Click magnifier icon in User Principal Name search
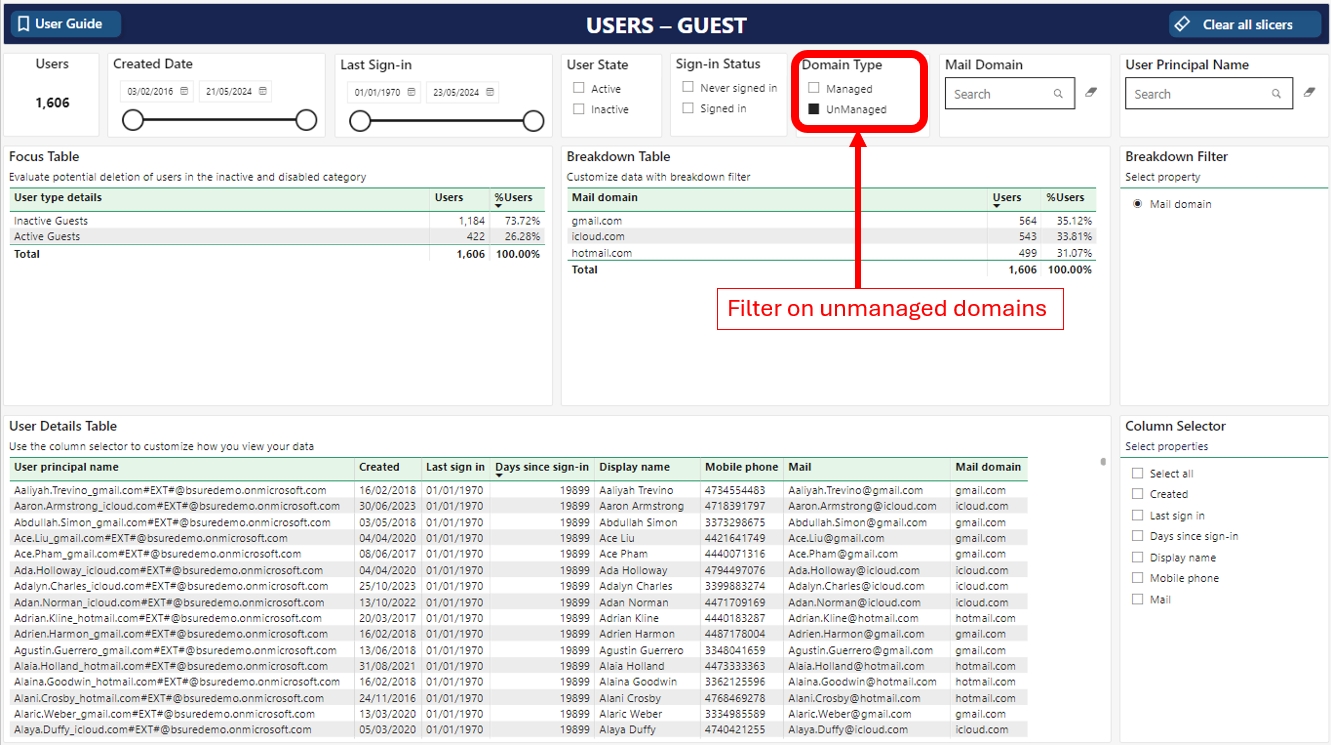 (1276, 94)
